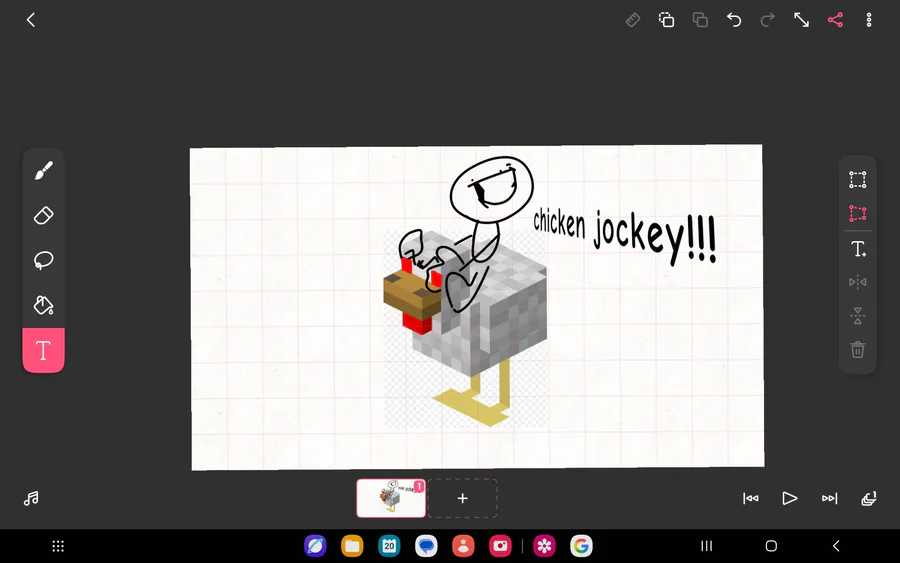Viewport: 900px width, 563px height.
Task: Select frame 1 thumbnail
Action: [391, 498]
